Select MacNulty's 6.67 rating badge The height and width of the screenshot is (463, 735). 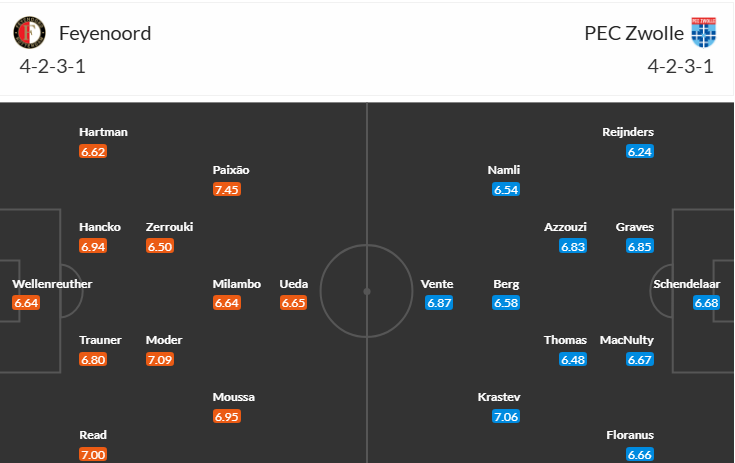tap(640, 360)
